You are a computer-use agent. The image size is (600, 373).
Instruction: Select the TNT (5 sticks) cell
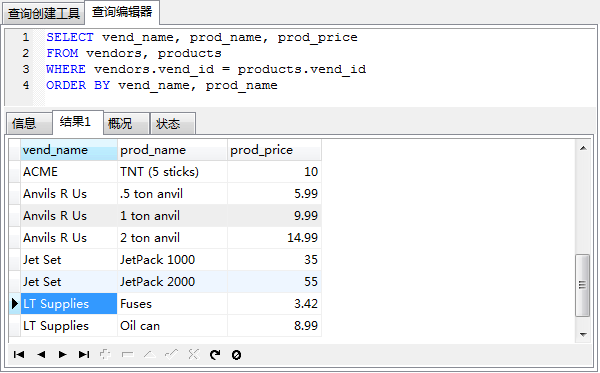[172, 172]
